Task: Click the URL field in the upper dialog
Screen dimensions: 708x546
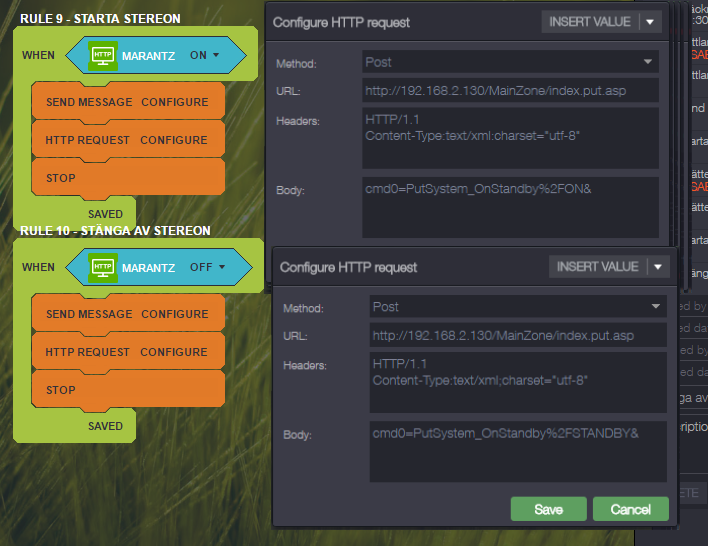Action: pyautogui.click(x=510, y=91)
